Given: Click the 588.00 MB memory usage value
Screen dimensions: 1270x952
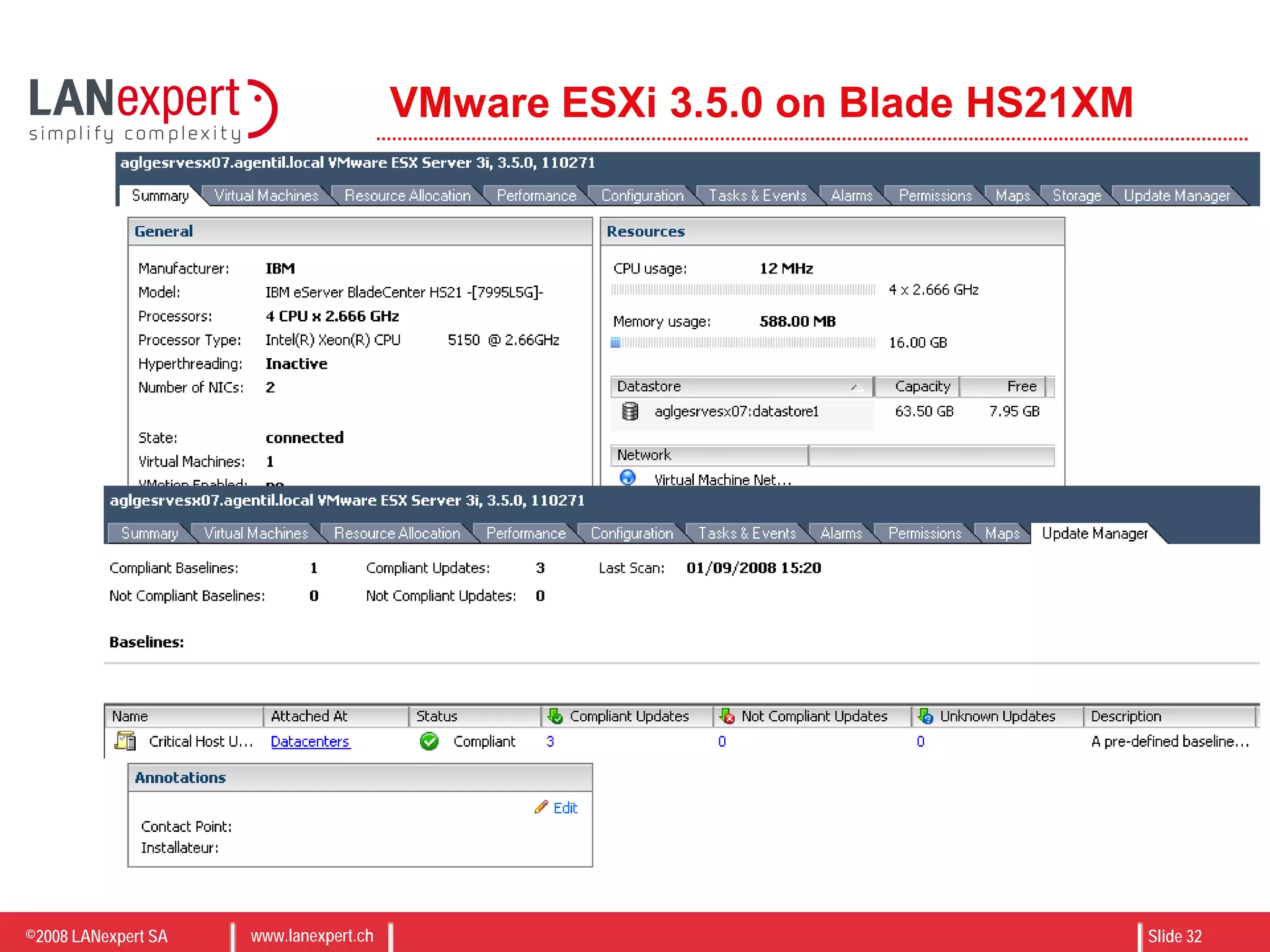Looking at the screenshot, I should click(797, 322).
